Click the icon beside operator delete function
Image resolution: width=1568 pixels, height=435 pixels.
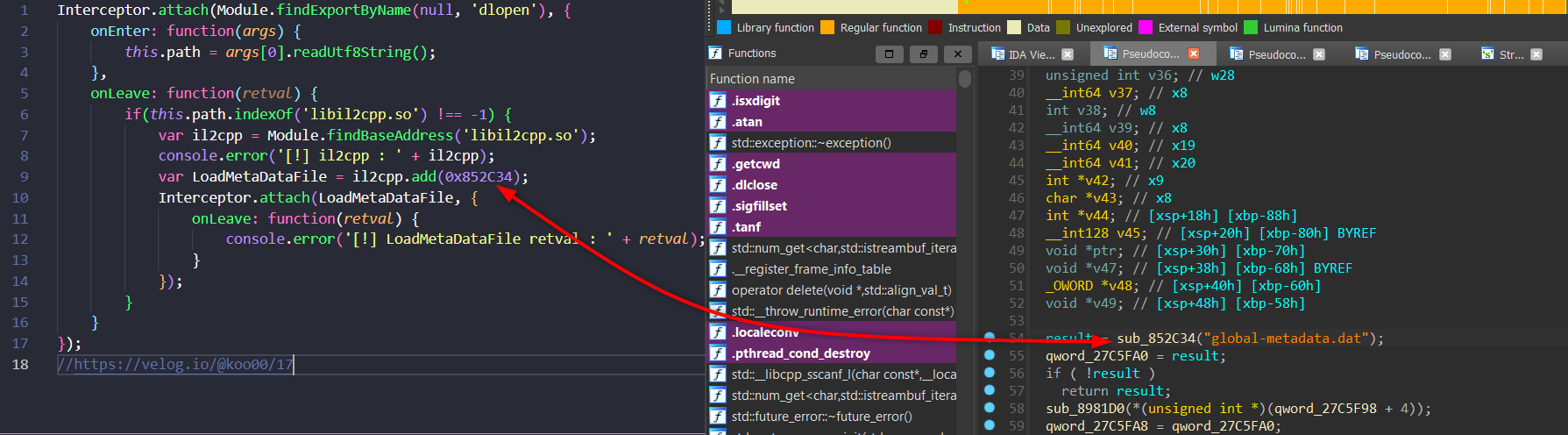(718, 289)
